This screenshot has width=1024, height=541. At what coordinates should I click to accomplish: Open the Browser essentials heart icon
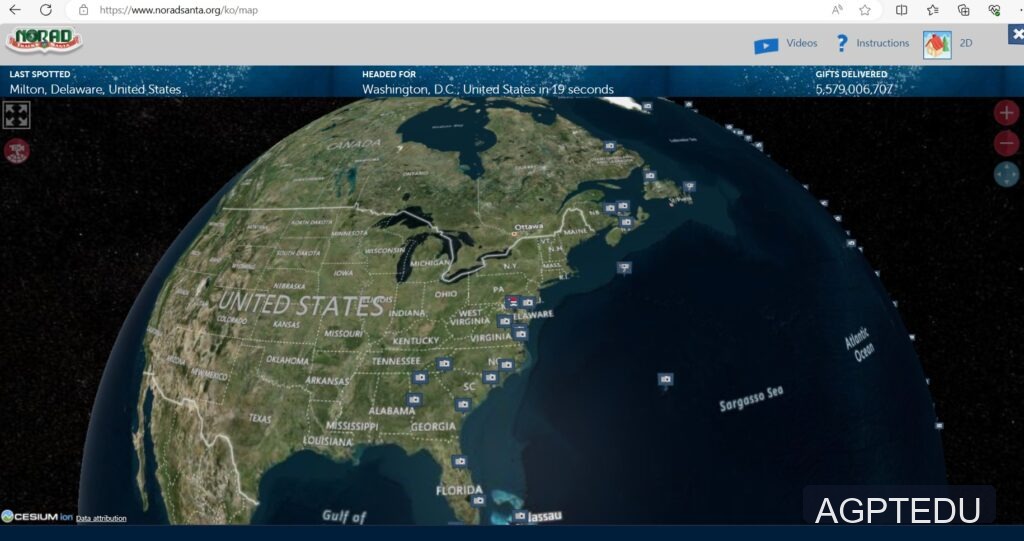coord(994,10)
